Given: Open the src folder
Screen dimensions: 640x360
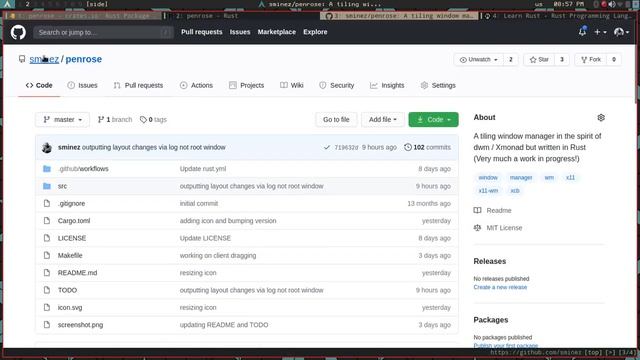Looking at the screenshot, I should tap(62, 186).
